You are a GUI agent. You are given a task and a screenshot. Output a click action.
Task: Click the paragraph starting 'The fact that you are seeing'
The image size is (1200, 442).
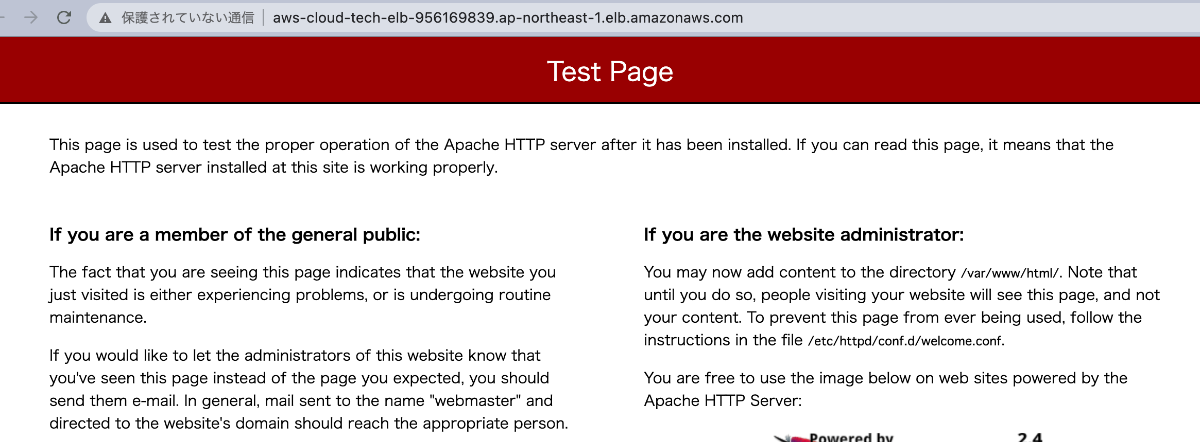303,295
